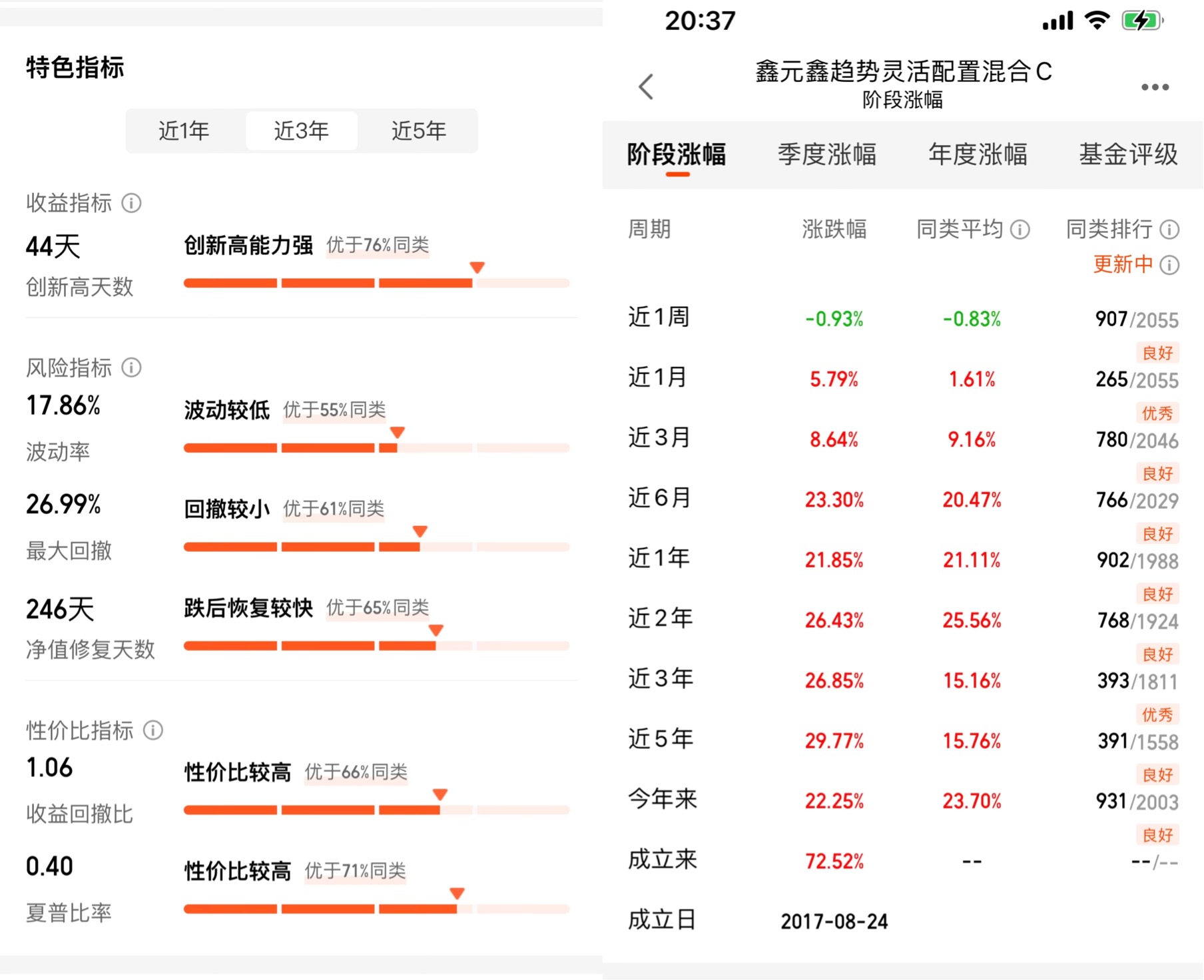Tap the cellular signal bars icon
The width and height of the screenshot is (1204, 980).
click(x=1057, y=21)
